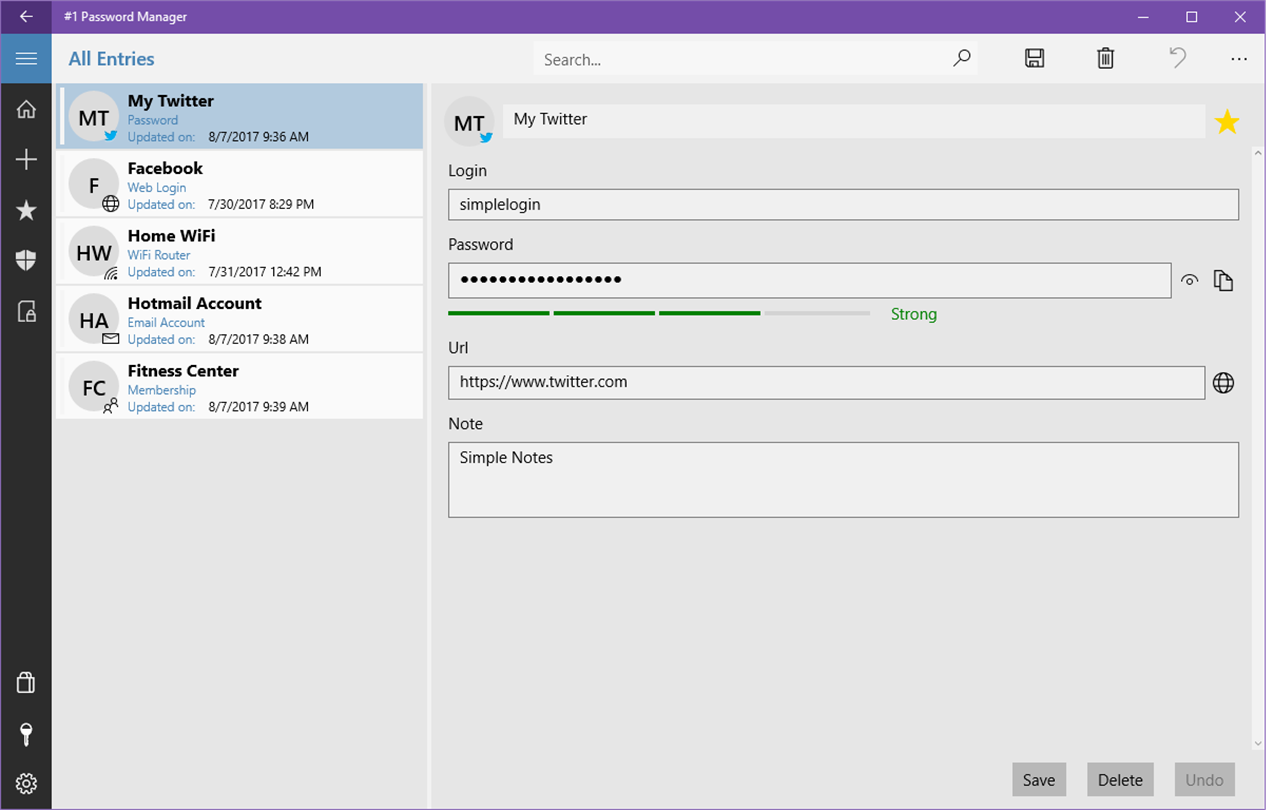Screen dimensions: 1266x810
Task: Open the store bag icon in the sidebar
Action: coord(26,683)
